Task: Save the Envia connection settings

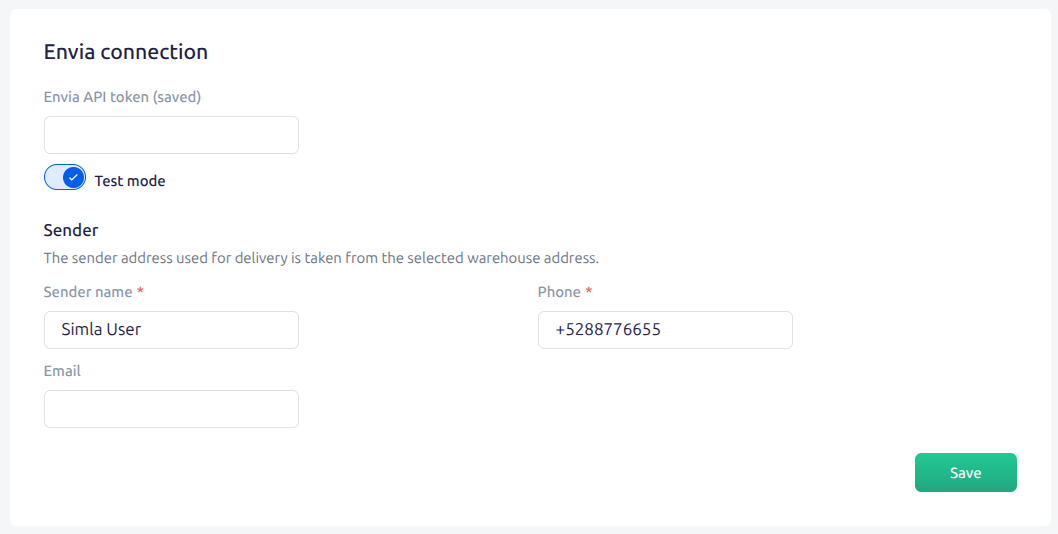Action: coord(966,473)
